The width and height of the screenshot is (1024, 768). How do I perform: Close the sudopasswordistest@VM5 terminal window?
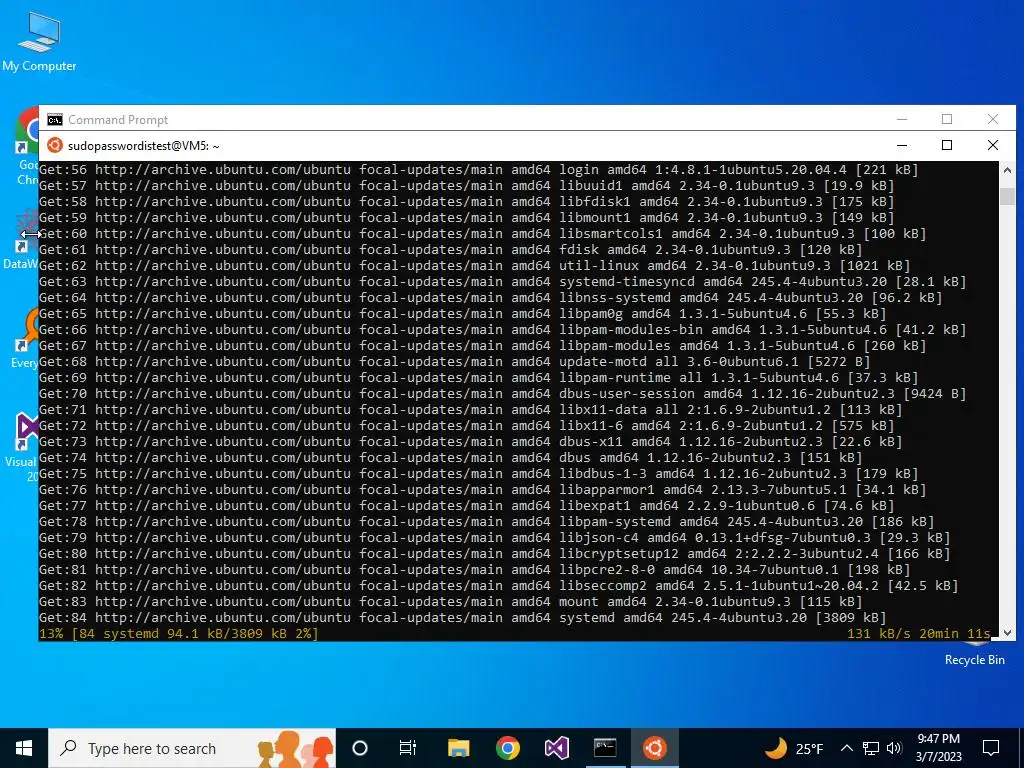click(993, 145)
